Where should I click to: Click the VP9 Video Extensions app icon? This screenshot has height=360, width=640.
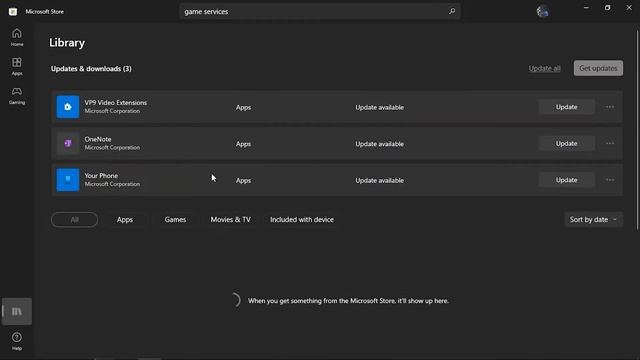(68, 107)
